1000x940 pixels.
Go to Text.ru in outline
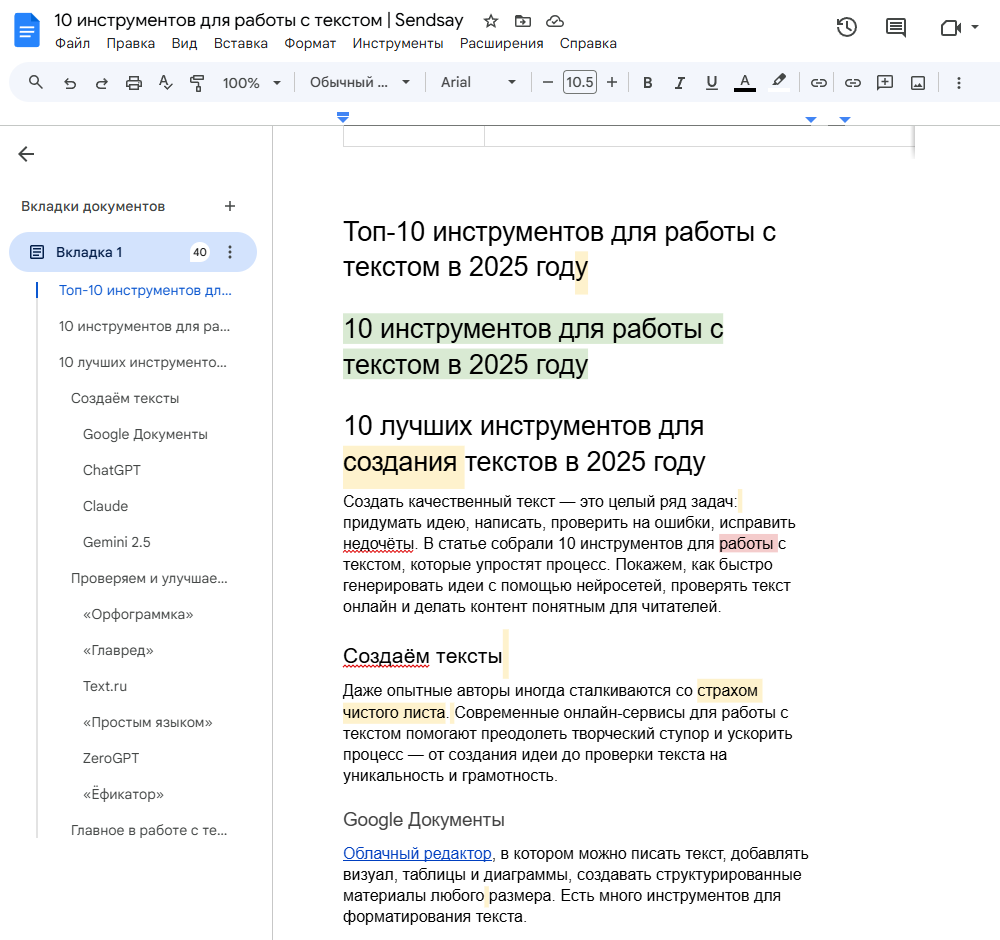(105, 686)
